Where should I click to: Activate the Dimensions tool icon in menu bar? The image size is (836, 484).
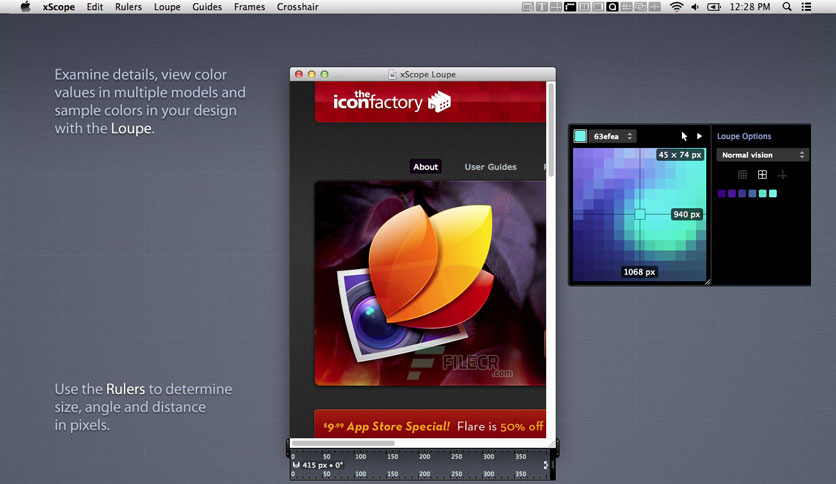tap(556, 7)
